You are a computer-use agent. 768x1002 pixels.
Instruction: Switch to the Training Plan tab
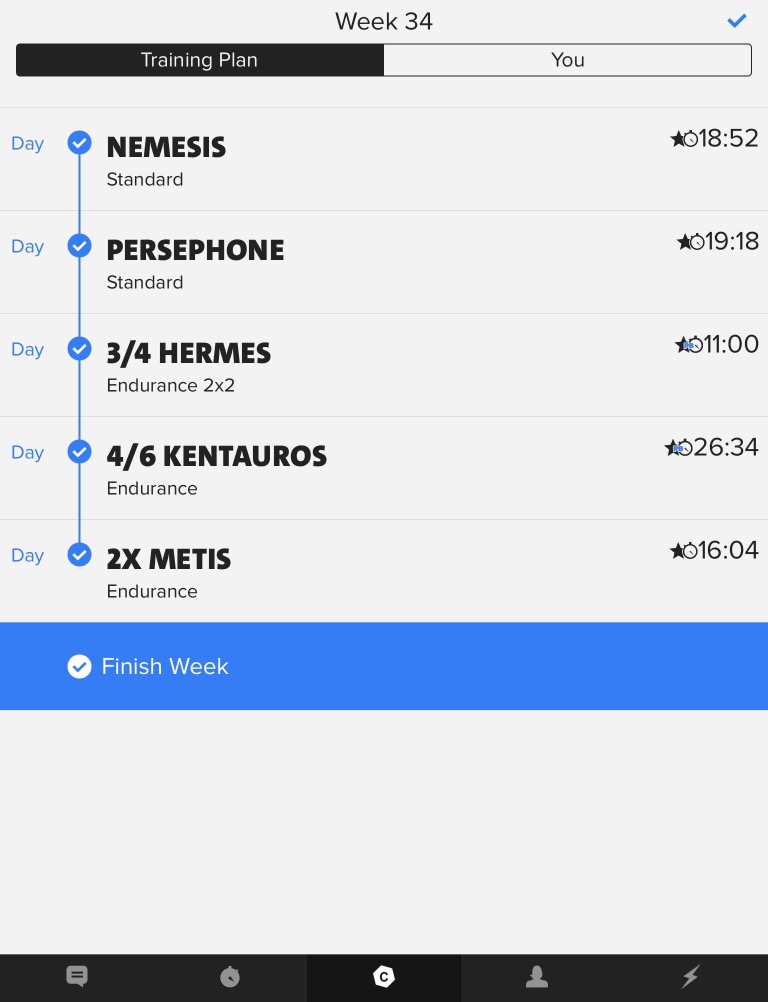tap(199, 60)
